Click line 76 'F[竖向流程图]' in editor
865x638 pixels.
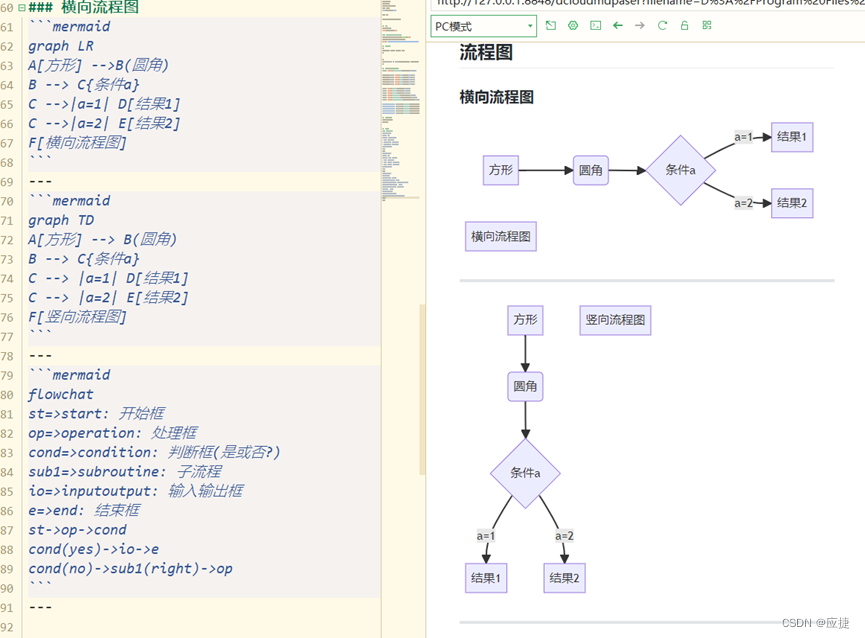pyautogui.click(x=77, y=317)
